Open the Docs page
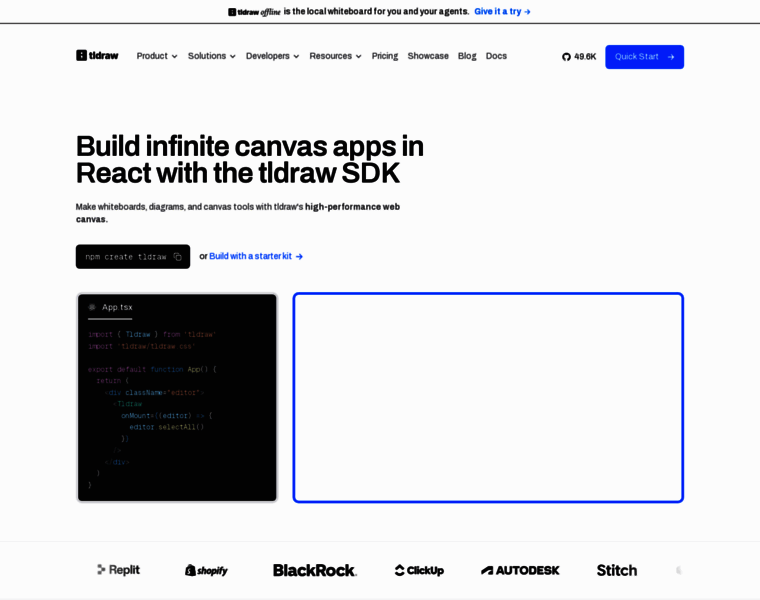This screenshot has width=760, height=600. tap(496, 56)
